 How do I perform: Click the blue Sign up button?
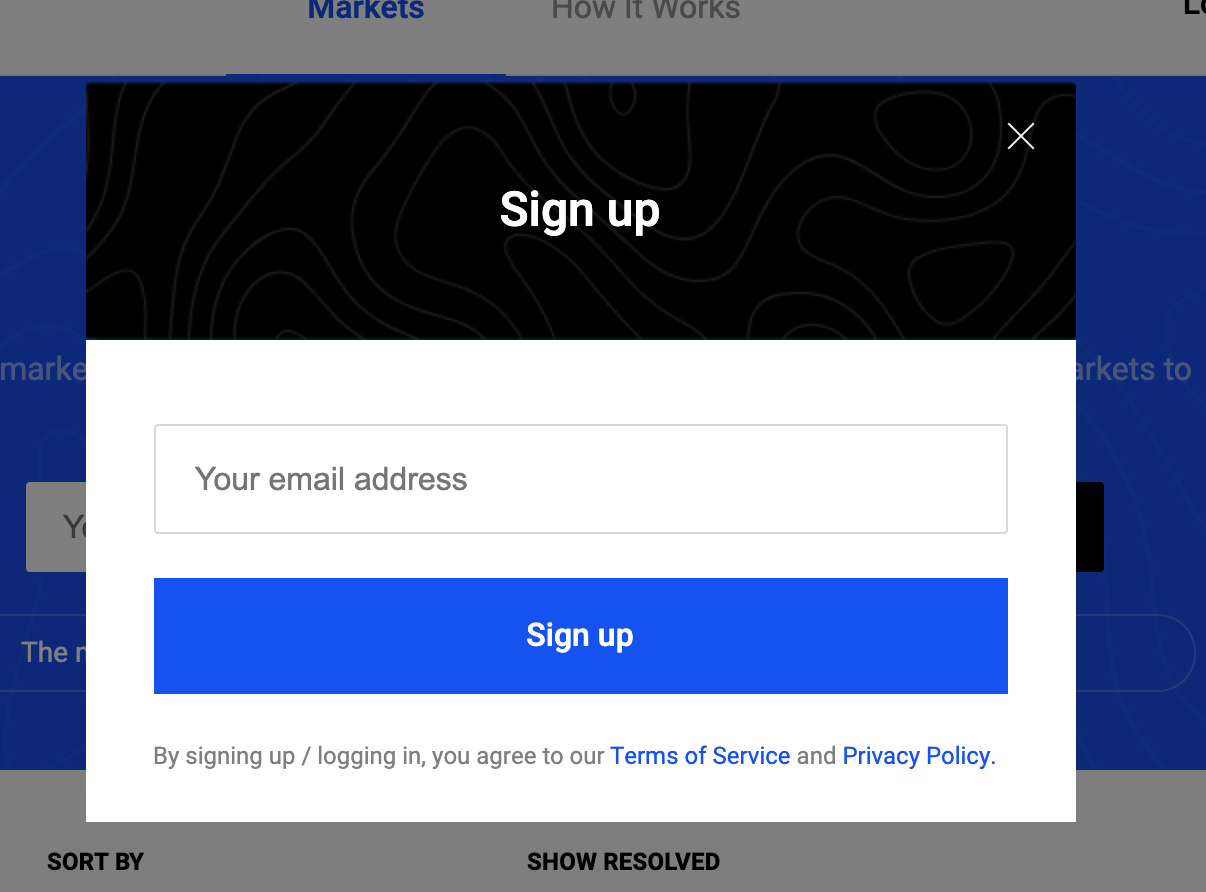580,636
